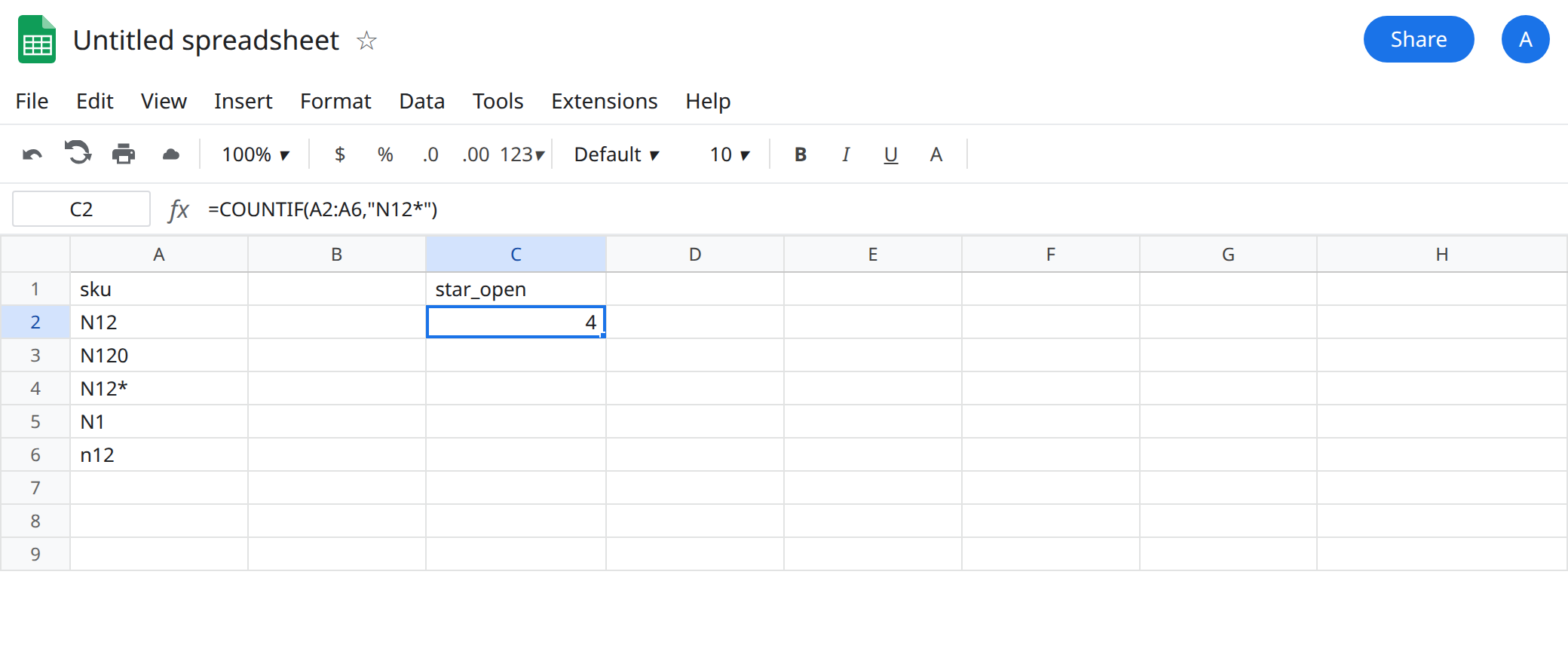The width and height of the screenshot is (1568, 648).
Task: Open the Insert menu
Action: pos(243,101)
